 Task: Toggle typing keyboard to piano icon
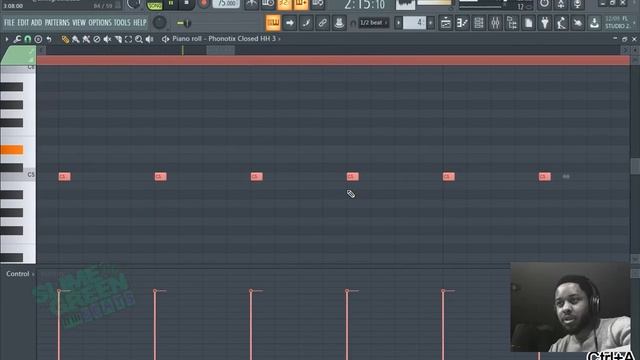273,23
